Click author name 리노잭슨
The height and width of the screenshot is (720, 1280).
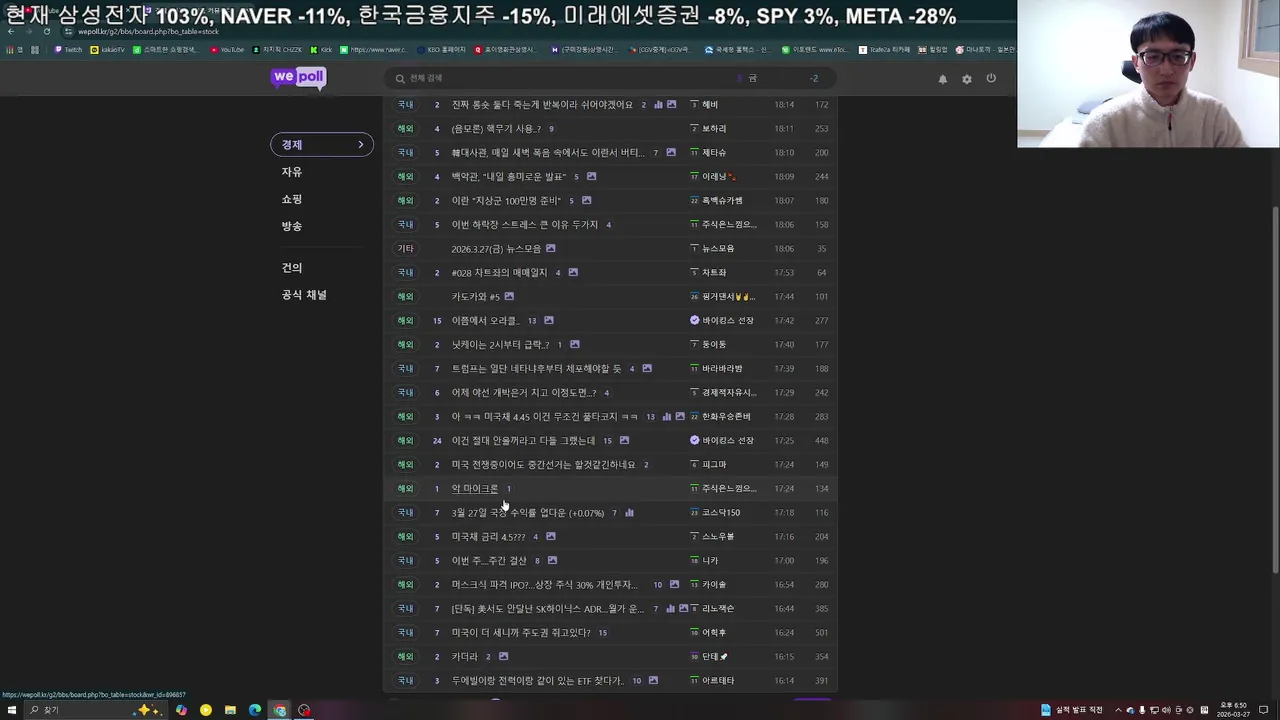[x=718, y=608]
